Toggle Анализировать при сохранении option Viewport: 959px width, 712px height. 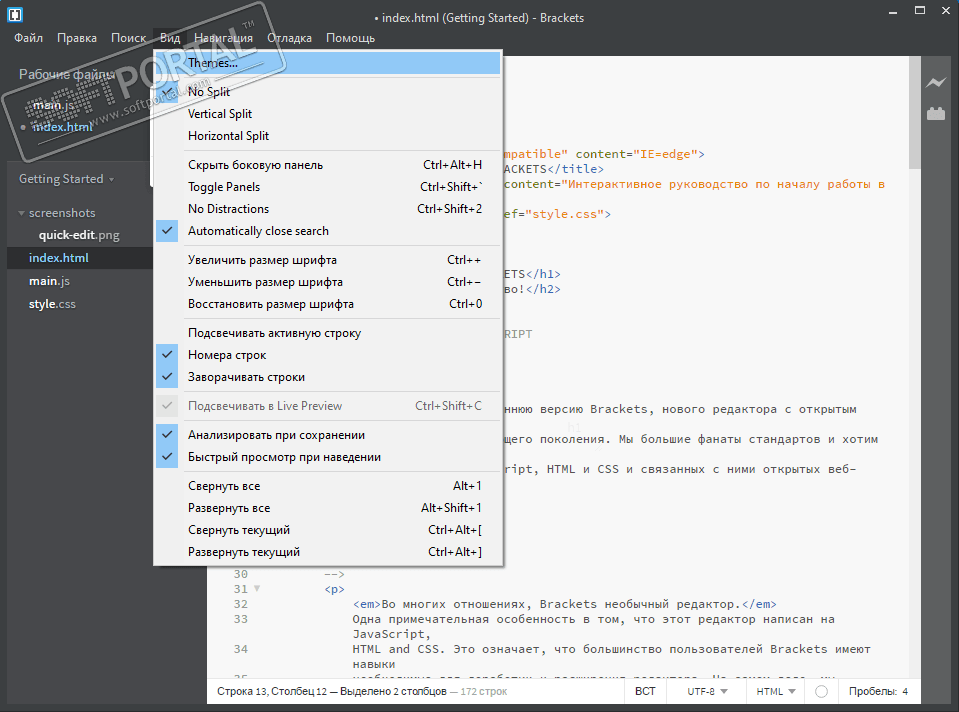click(328, 436)
